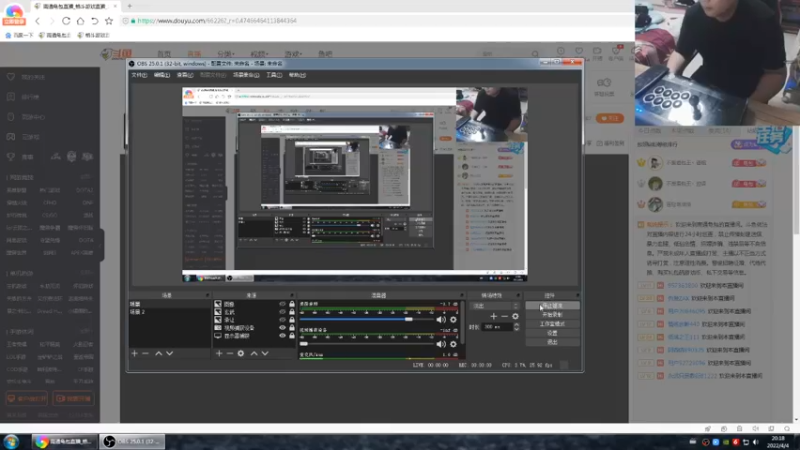Viewport: 800px width, 450px height.
Task: Open OBS 编辑 menu
Action: (x=162, y=75)
